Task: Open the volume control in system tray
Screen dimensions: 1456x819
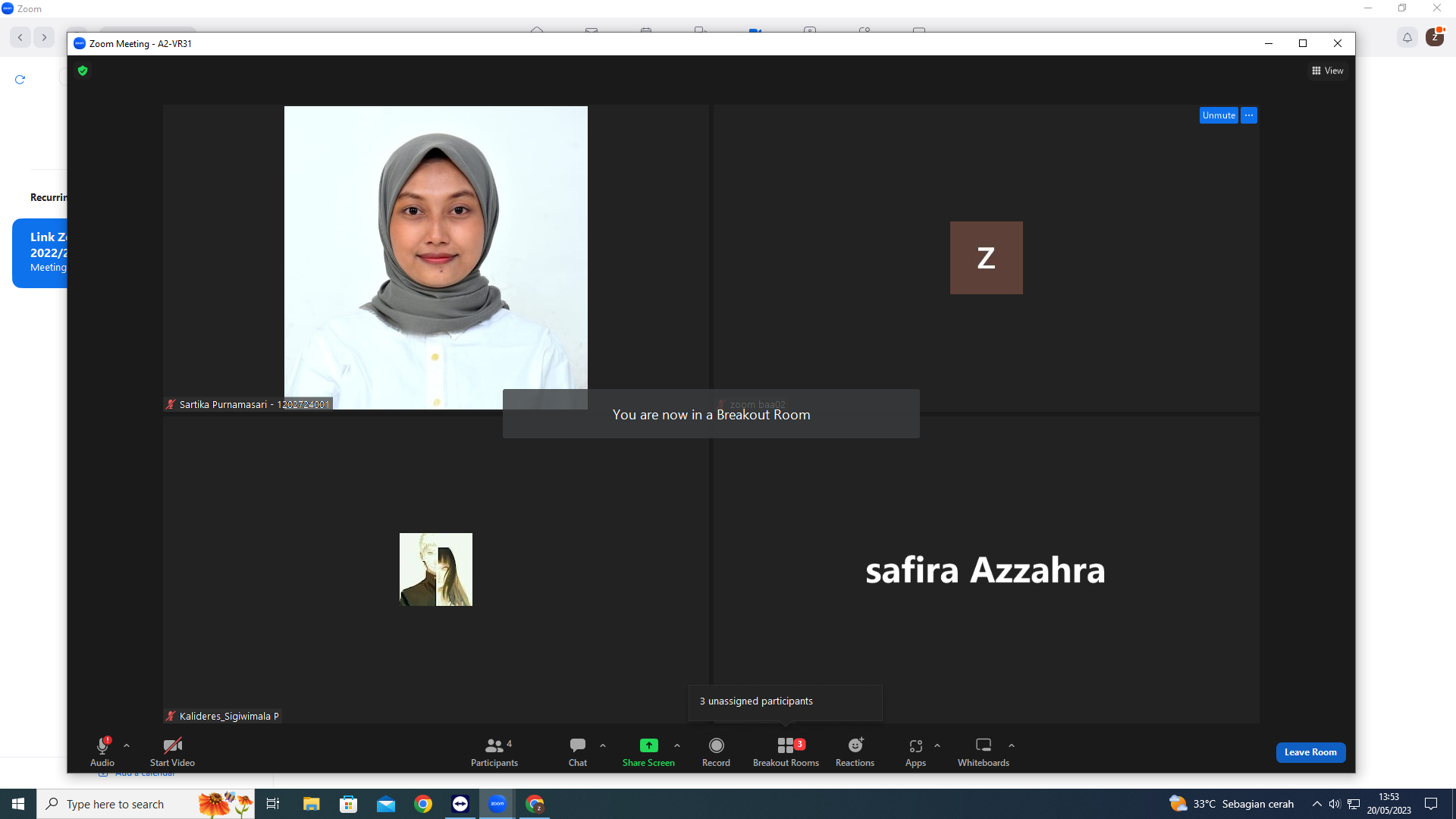Action: 1335,804
